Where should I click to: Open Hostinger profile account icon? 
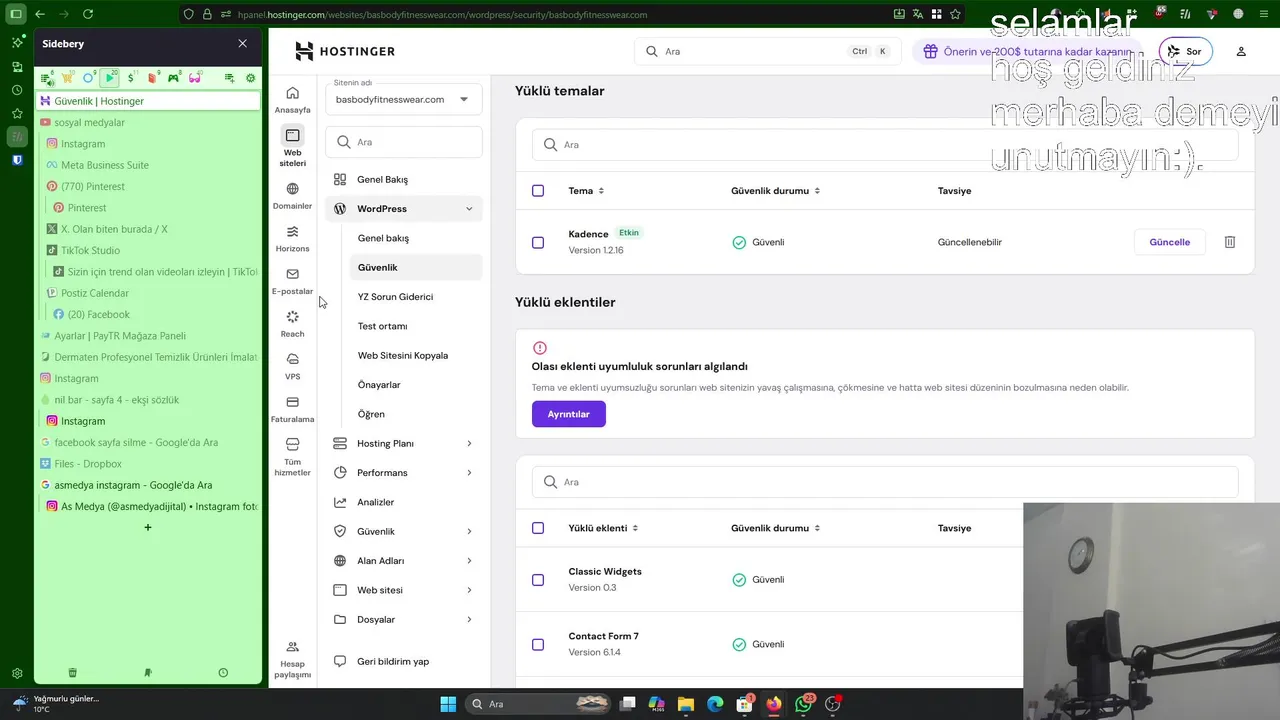point(1241,51)
